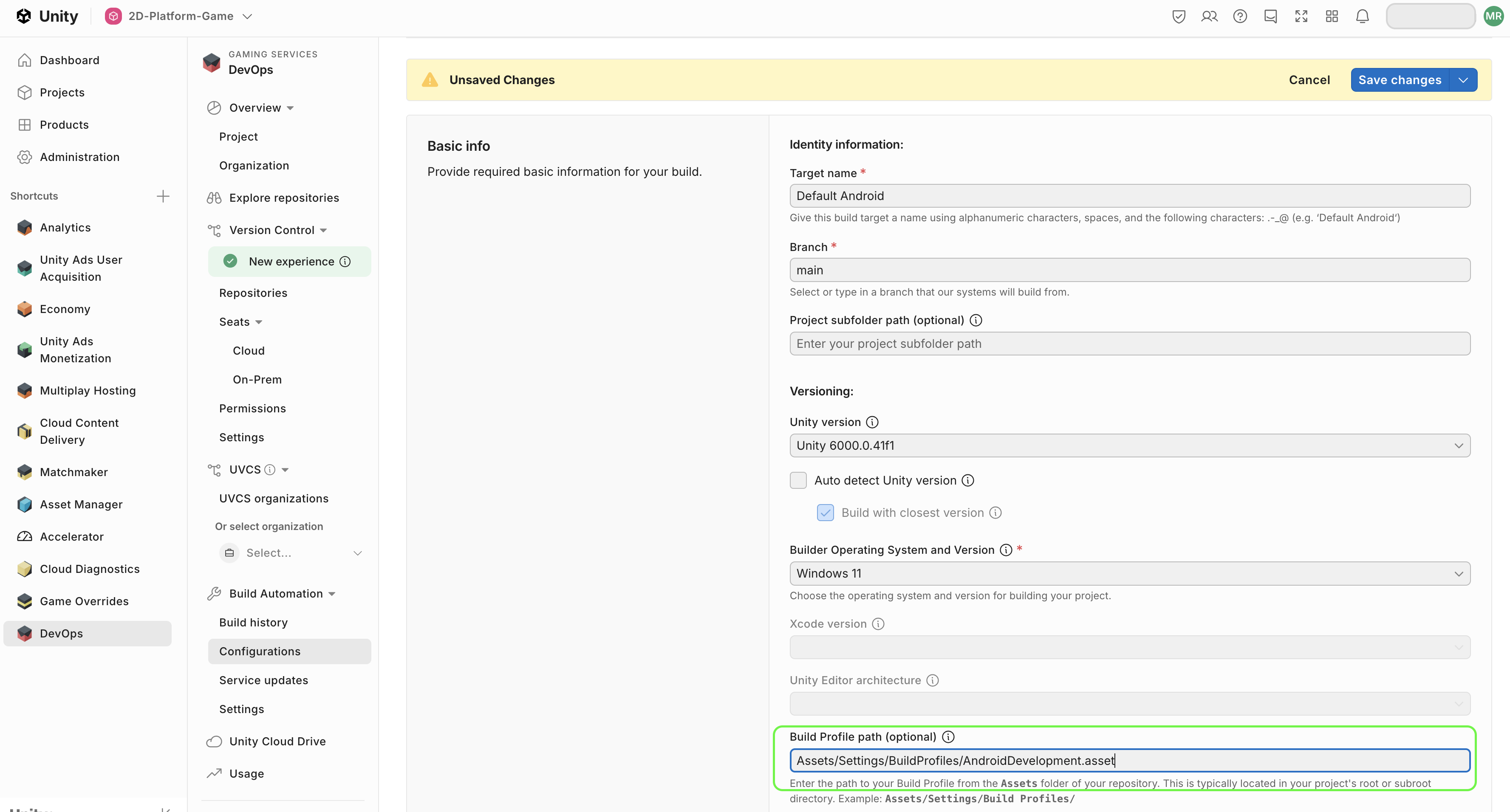Collapse the Overview section
This screenshot has height=812, width=1510.
click(290, 108)
